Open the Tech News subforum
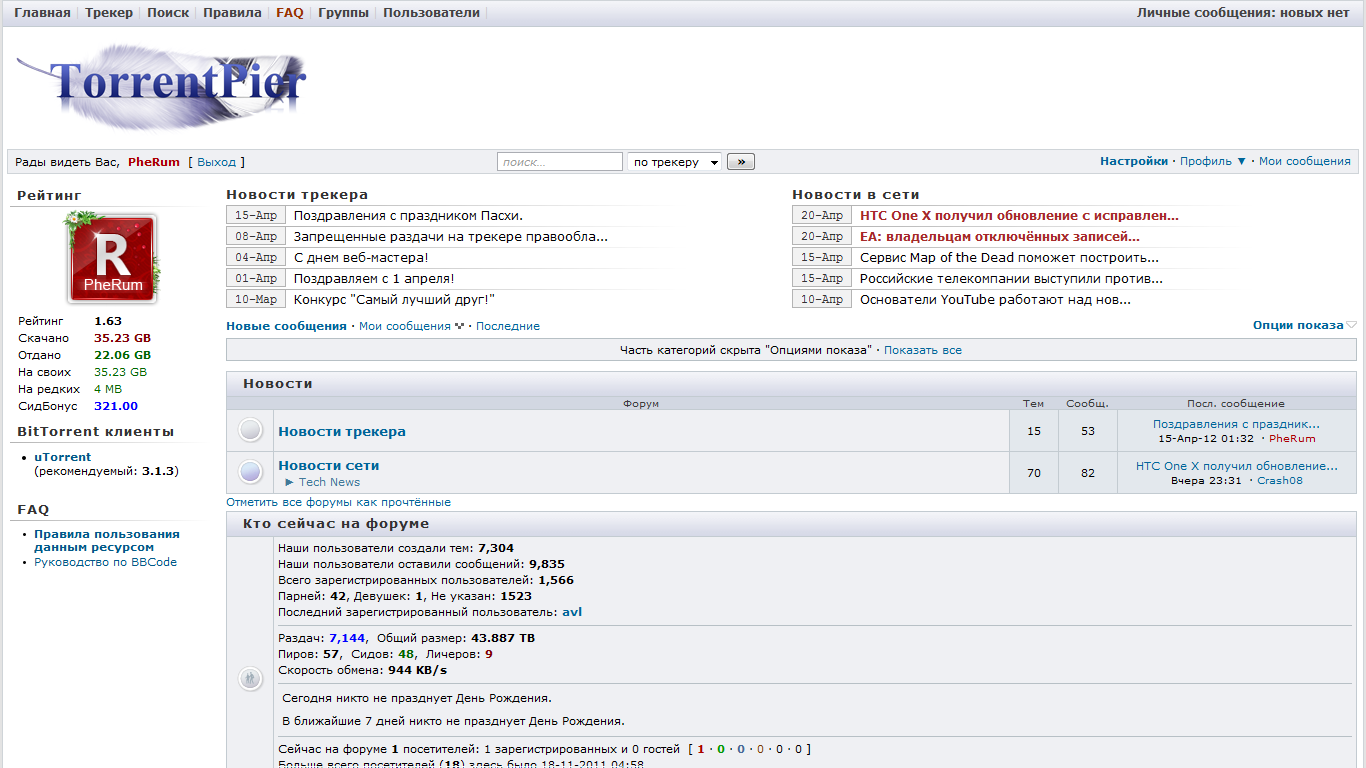This screenshot has height=768, width=1366. point(328,482)
